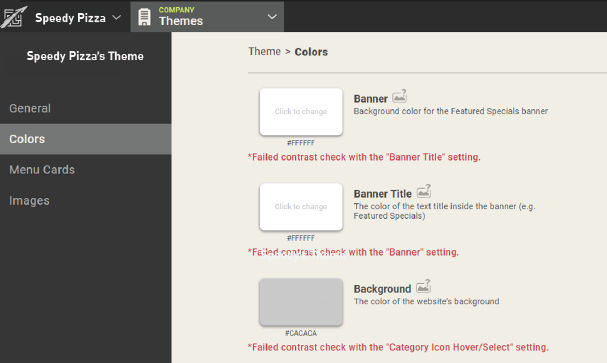Click the Background setting label
Screen dimensions: 607x363
(x=382, y=289)
